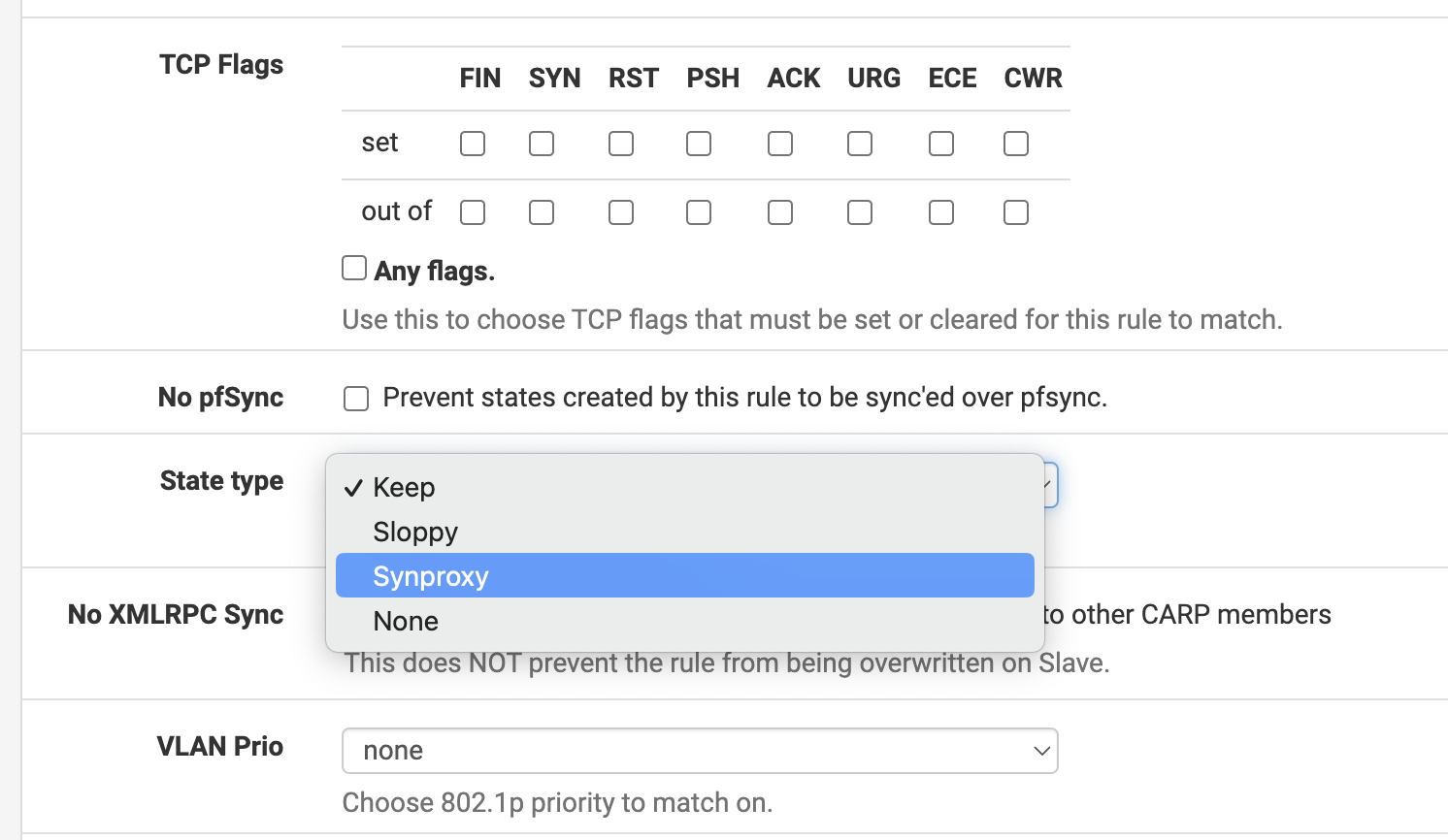This screenshot has height=840, width=1448.
Task: Check the PSH flag in out of row
Action: (x=699, y=212)
